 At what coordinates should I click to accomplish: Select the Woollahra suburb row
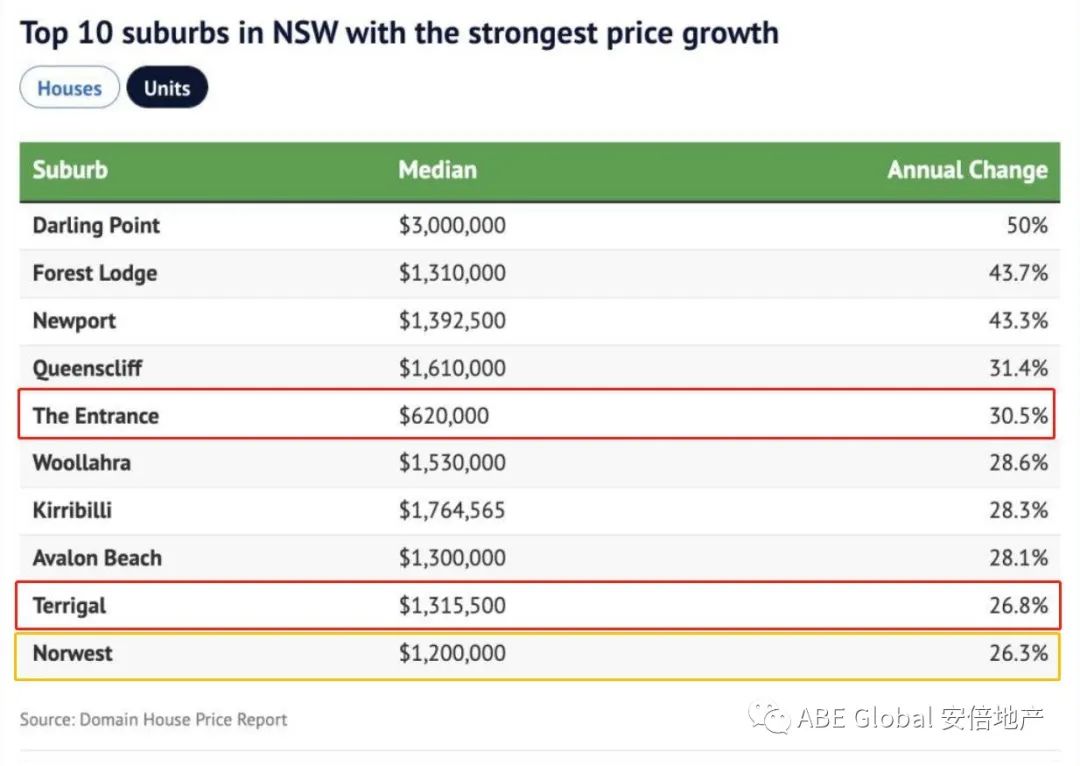point(81,463)
